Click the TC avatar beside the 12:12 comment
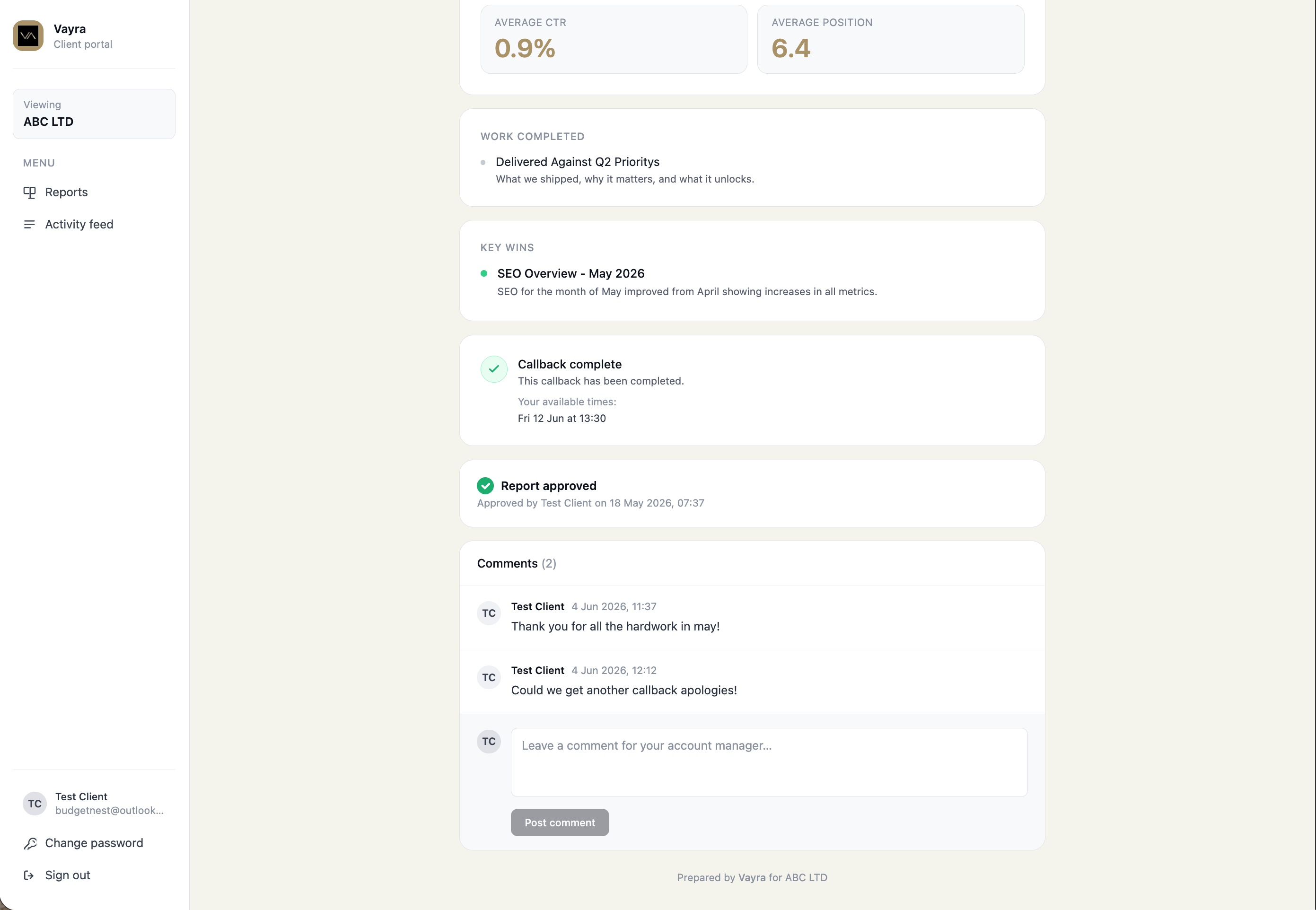The image size is (1316, 910). (489, 677)
